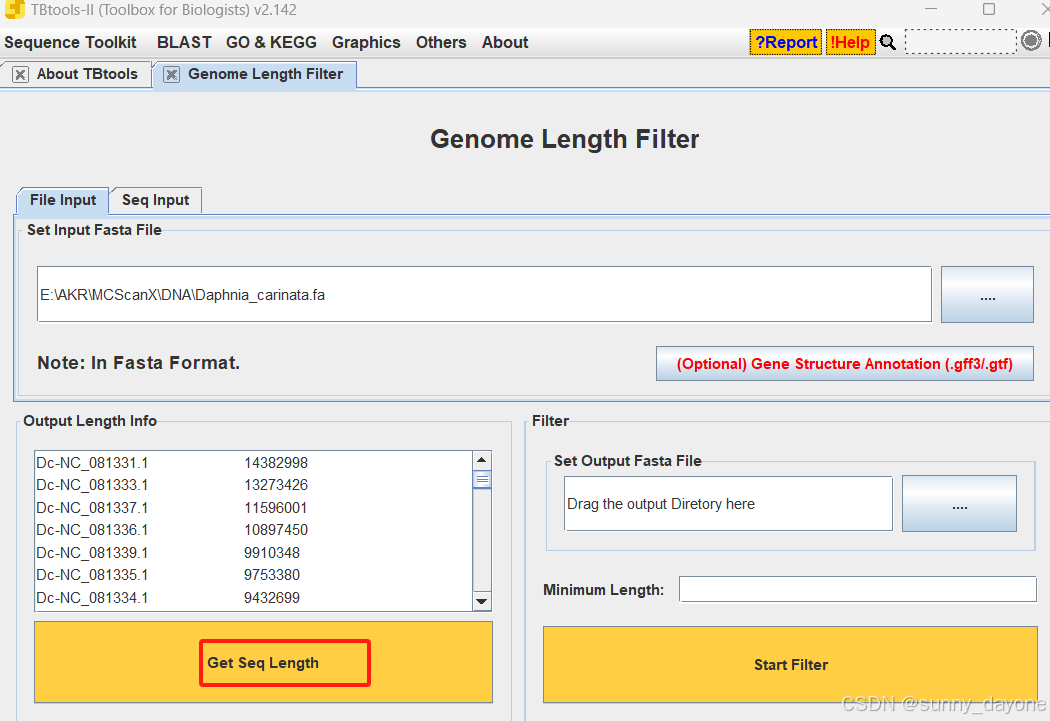Select the Dc-NC_081335.1 row
The image size is (1050, 721).
point(253,574)
